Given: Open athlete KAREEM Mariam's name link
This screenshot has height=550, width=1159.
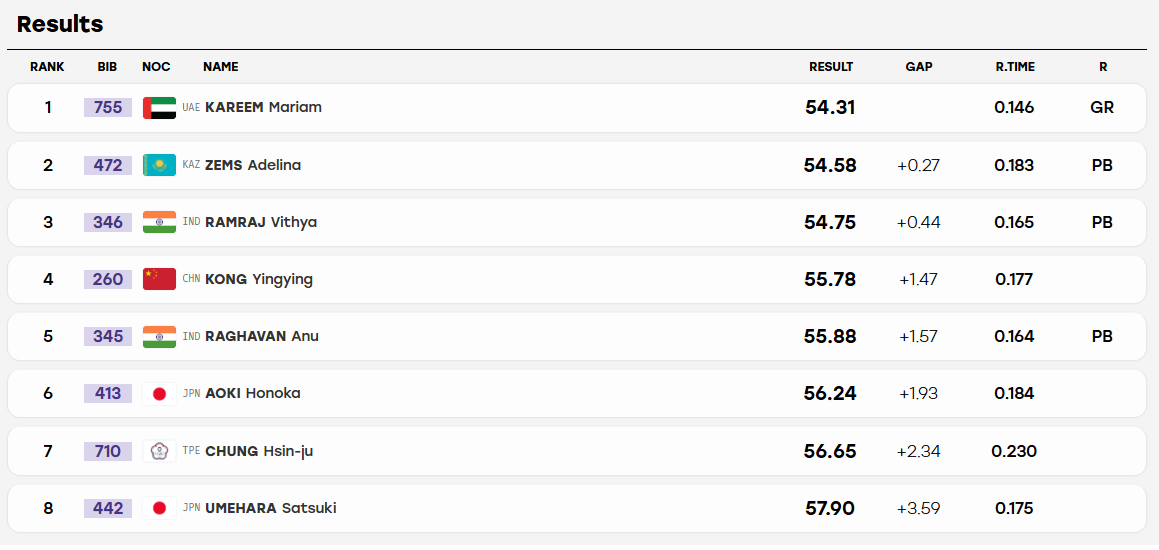Looking at the screenshot, I should coord(263,107).
